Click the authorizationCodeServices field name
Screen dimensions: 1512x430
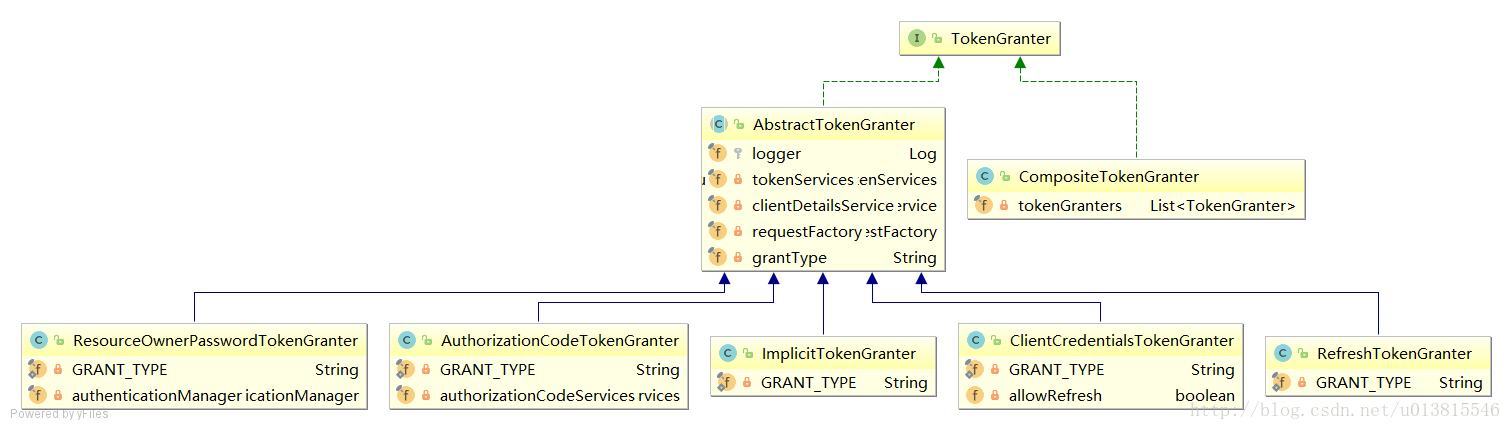point(537,396)
